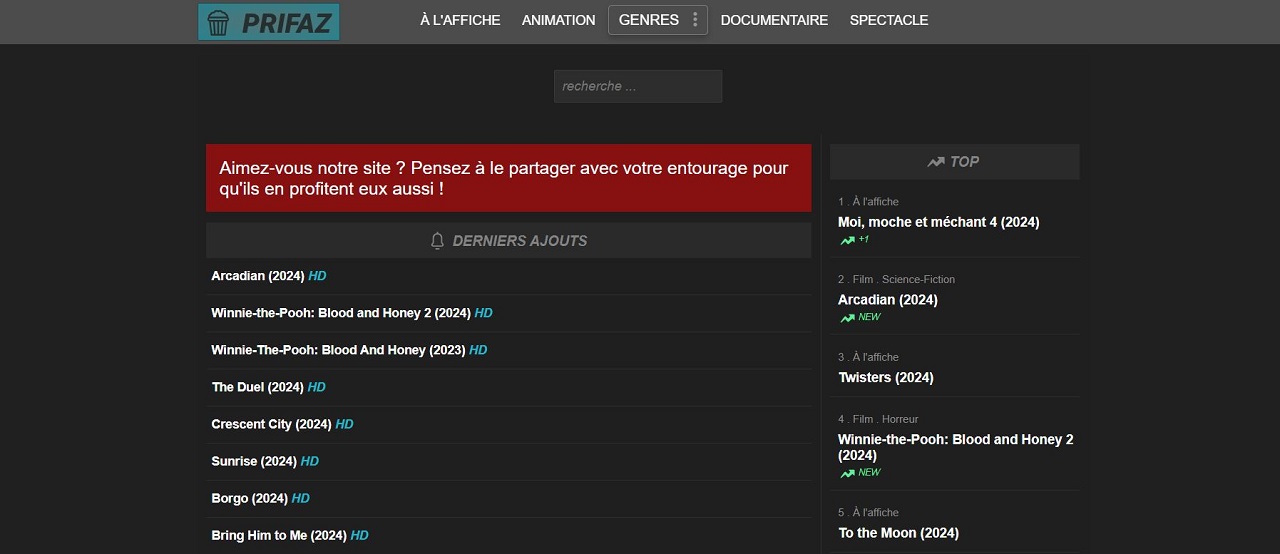
Task: Go to the SPECTACLE section
Action: [x=889, y=20]
